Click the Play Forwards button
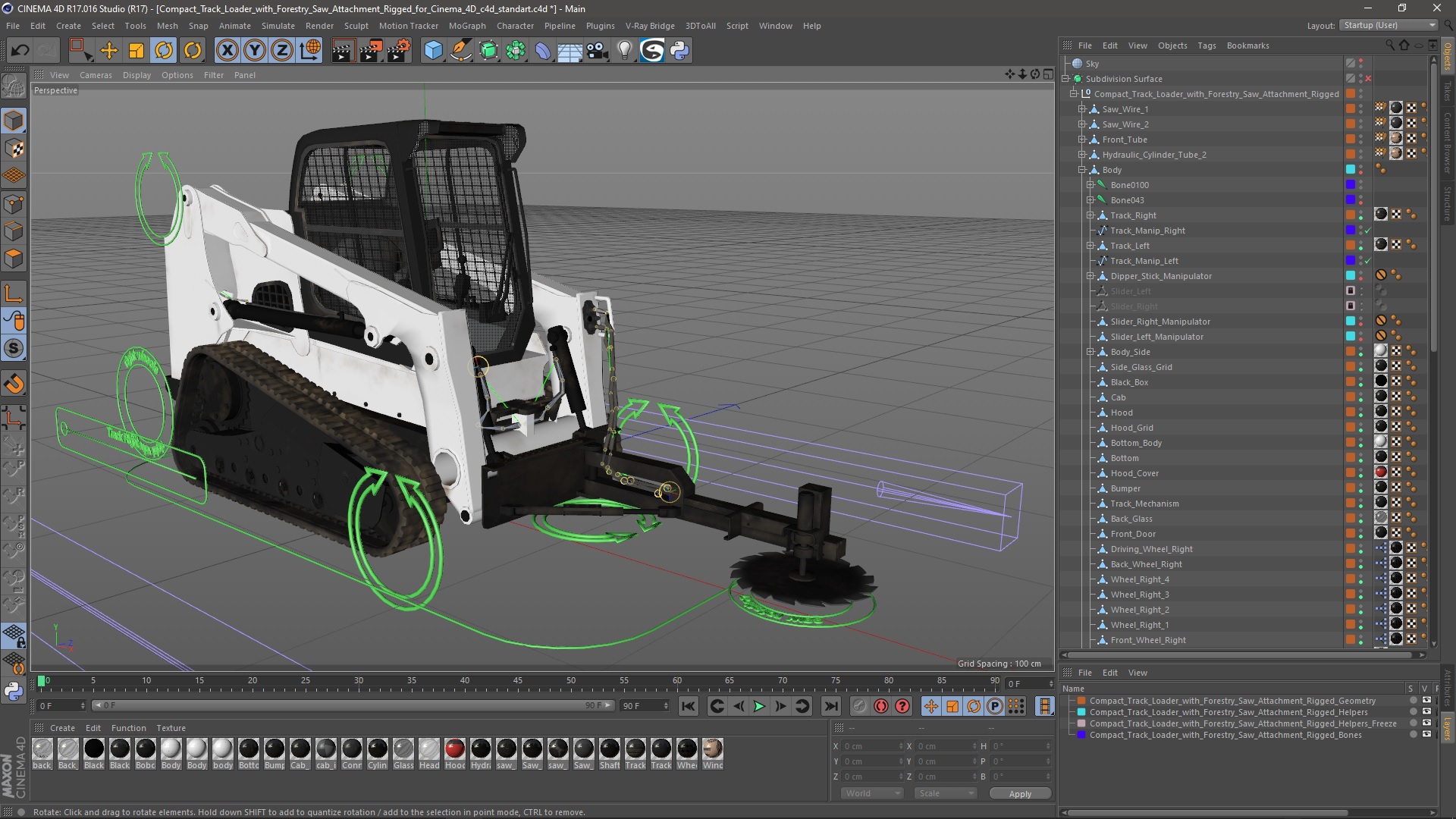 pyautogui.click(x=759, y=707)
